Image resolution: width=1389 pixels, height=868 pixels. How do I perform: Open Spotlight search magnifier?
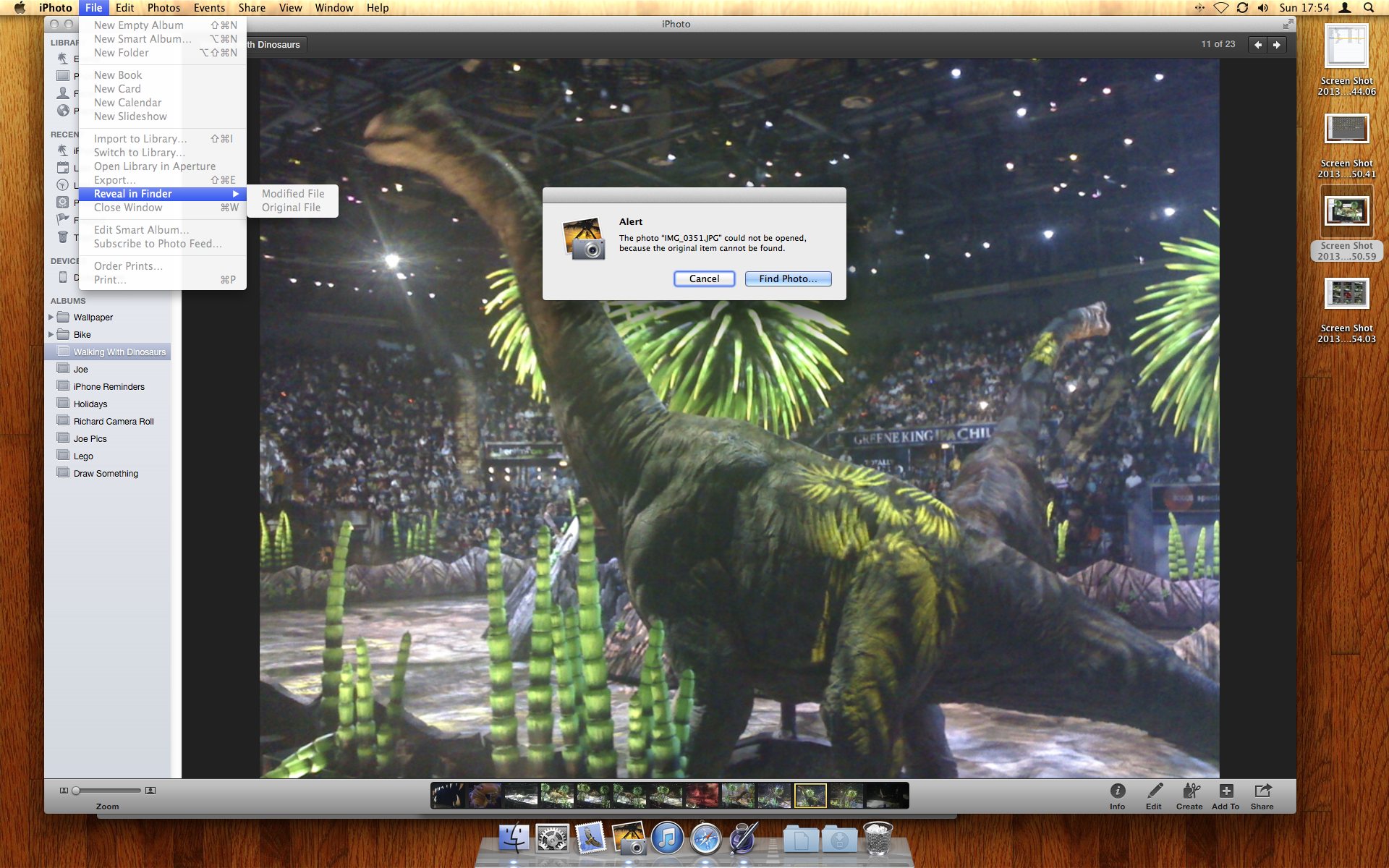coord(1369,8)
